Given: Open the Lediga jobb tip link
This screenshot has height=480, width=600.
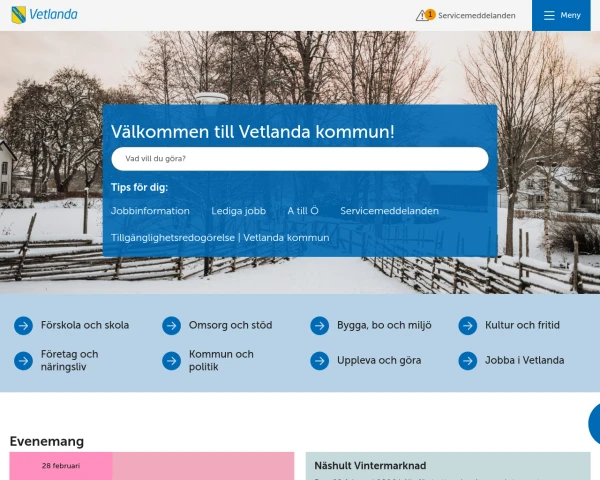Looking at the screenshot, I should 238,211.
